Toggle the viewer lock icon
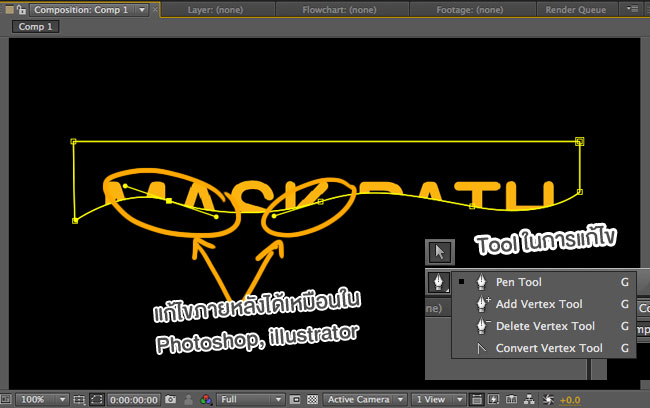650x408 pixels. pos(22,10)
